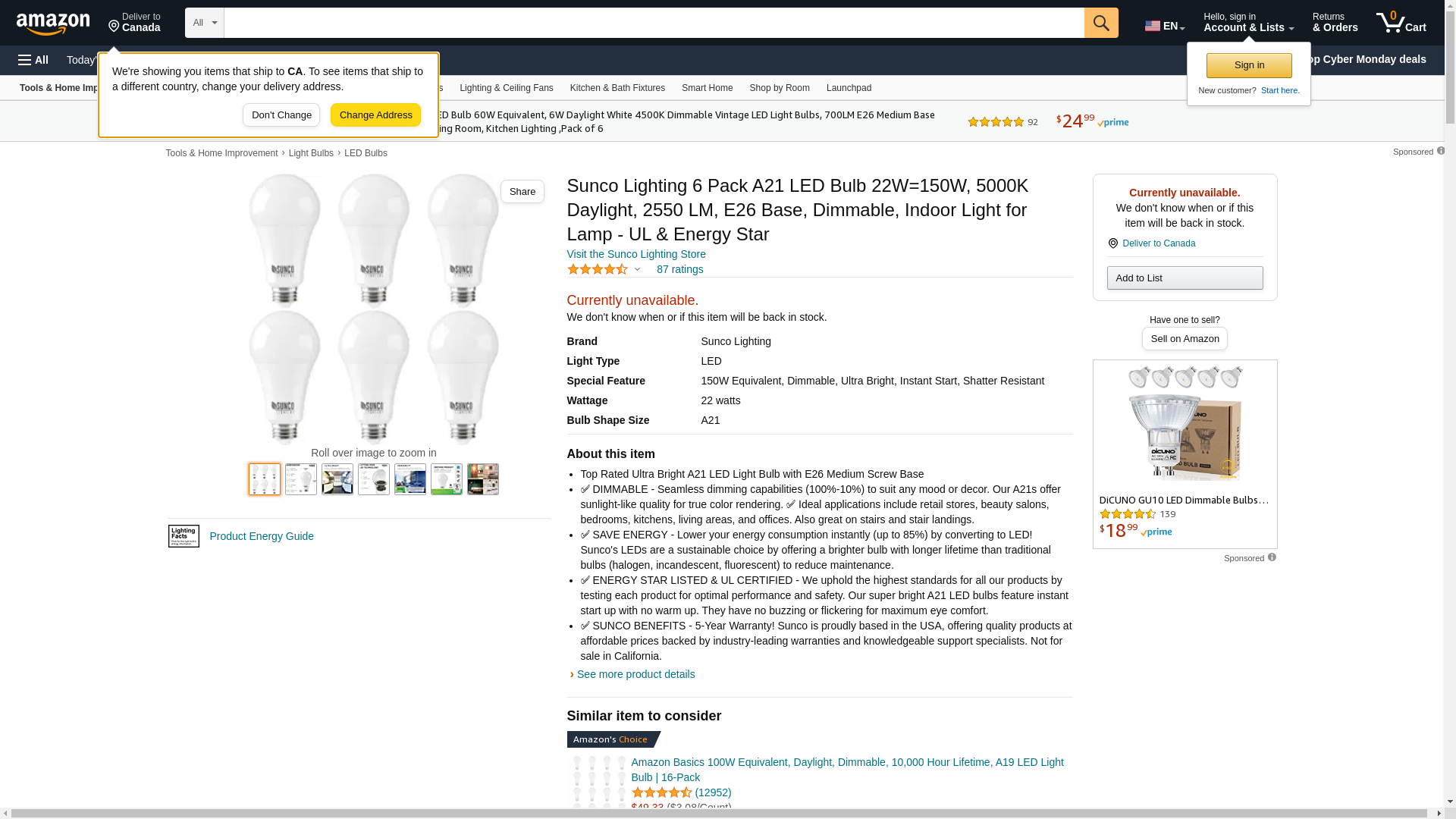This screenshot has width=1456, height=819.
Task: Expand the search category All dropdown
Action: click(x=205, y=23)
